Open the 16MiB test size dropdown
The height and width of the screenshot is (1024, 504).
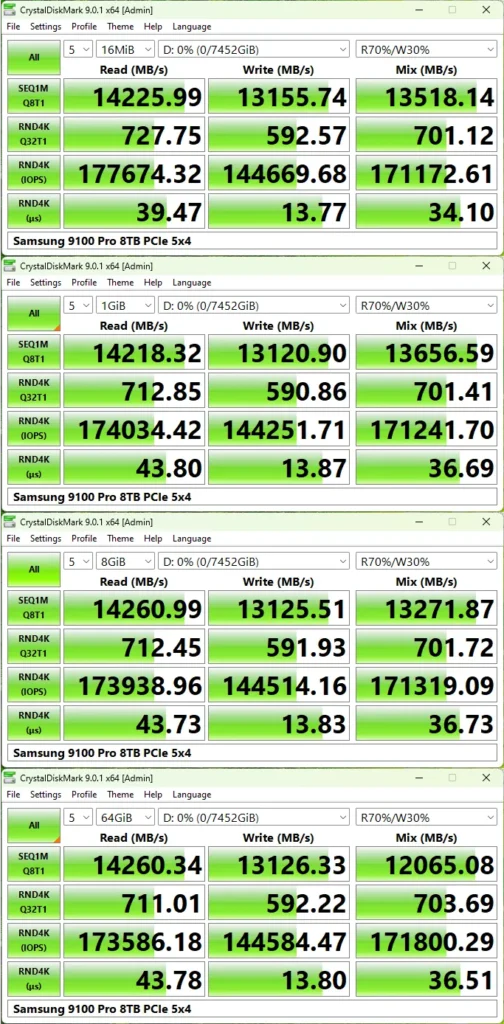coord(125,50)
